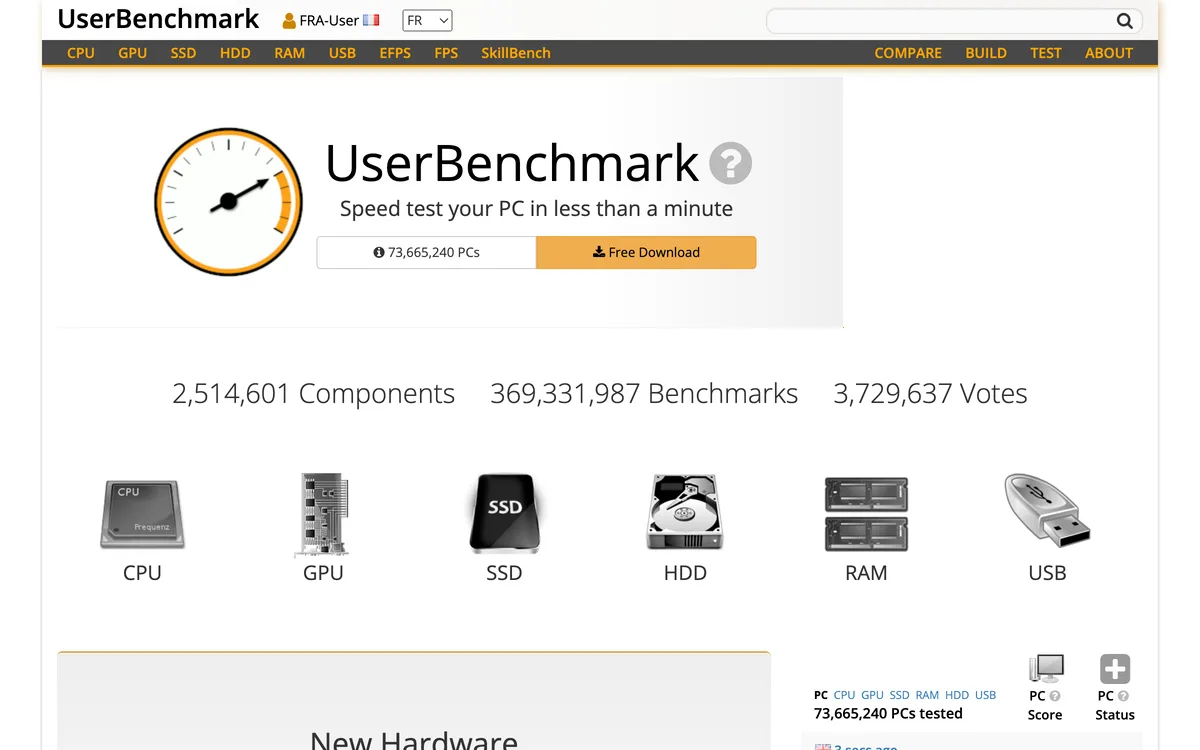
Task: Open GPU in the top navigation bar
Action: (x=133, y=53)
